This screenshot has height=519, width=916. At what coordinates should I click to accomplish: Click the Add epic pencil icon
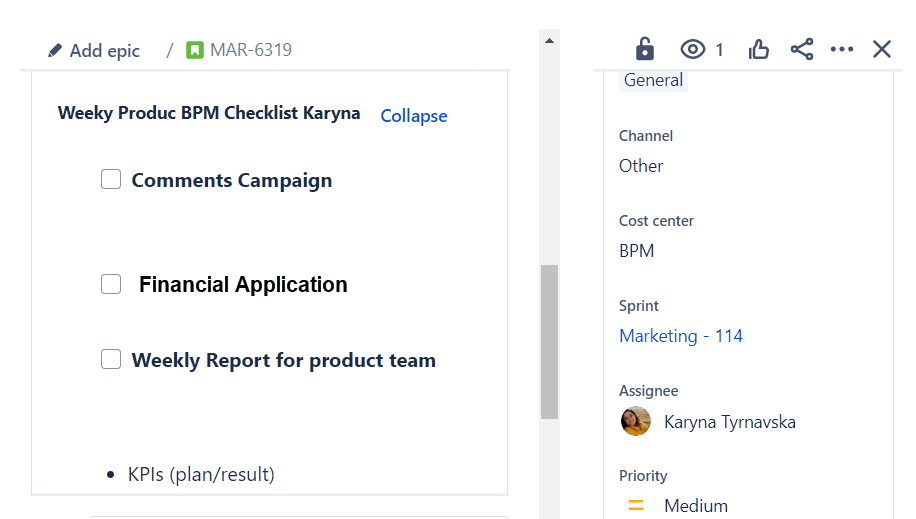click(55, 50)
